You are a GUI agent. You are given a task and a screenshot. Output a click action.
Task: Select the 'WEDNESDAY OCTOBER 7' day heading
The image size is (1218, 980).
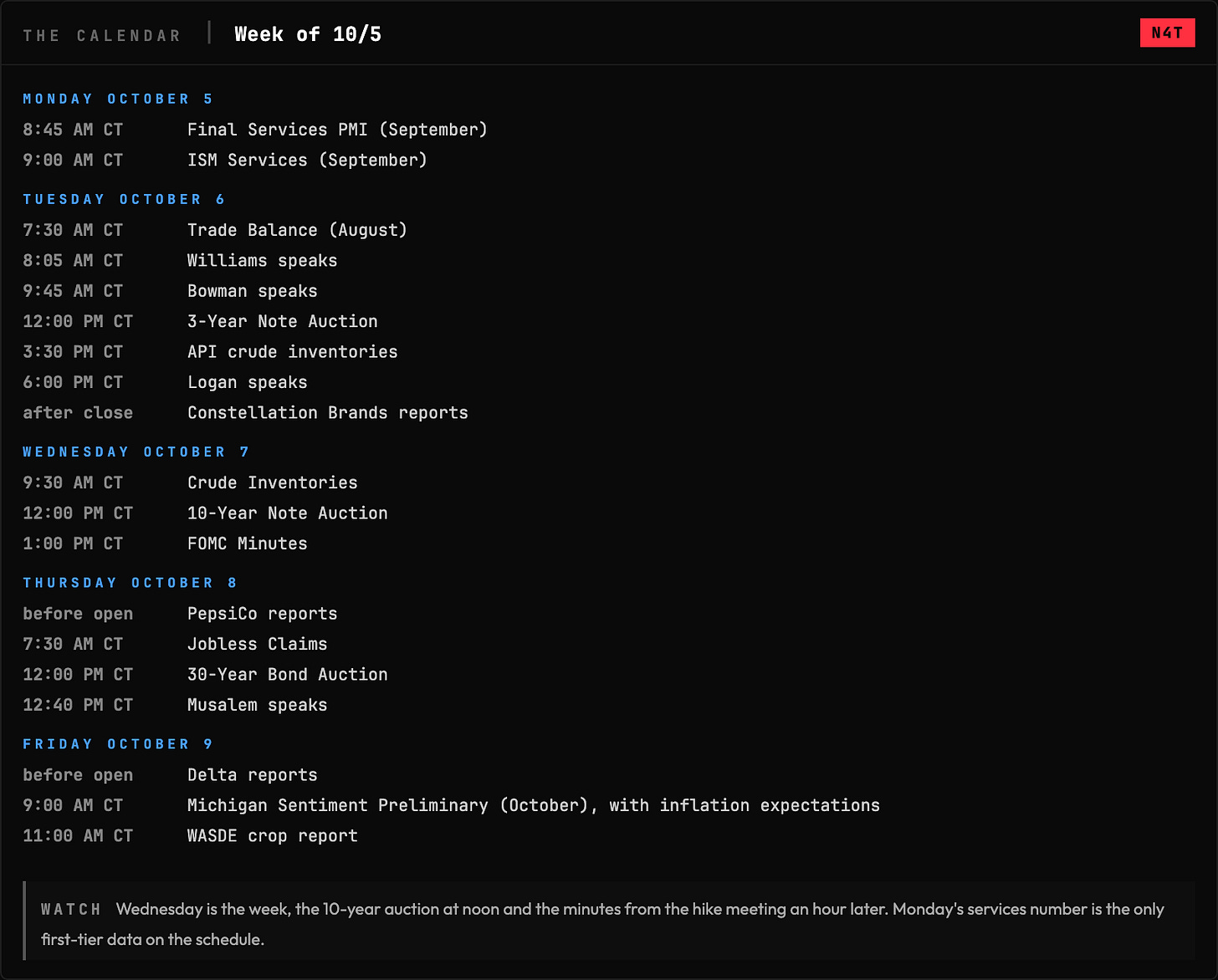(x=136, y=452)
